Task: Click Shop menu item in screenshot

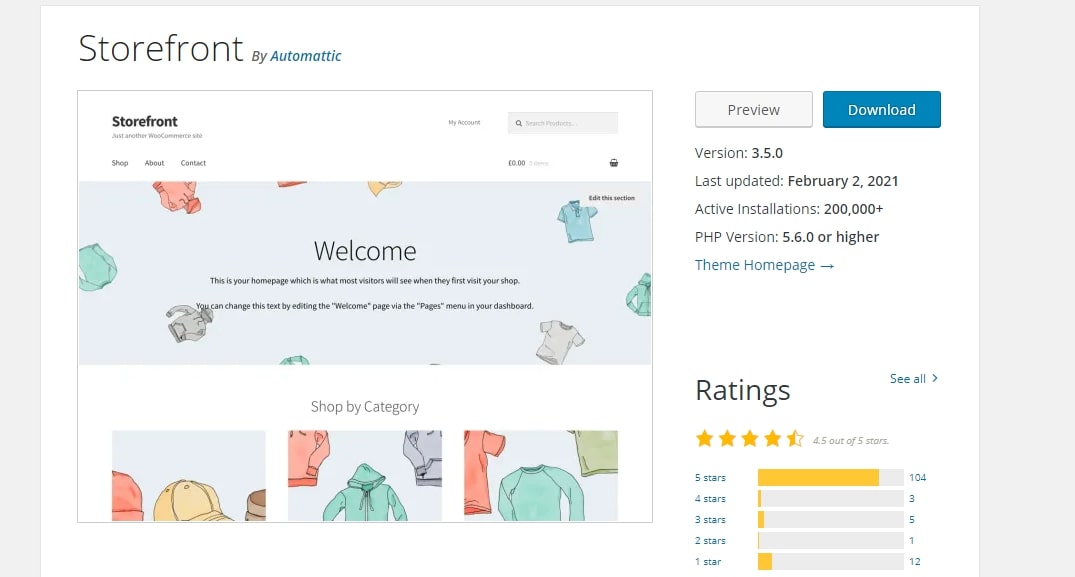Action: [120, 163]
